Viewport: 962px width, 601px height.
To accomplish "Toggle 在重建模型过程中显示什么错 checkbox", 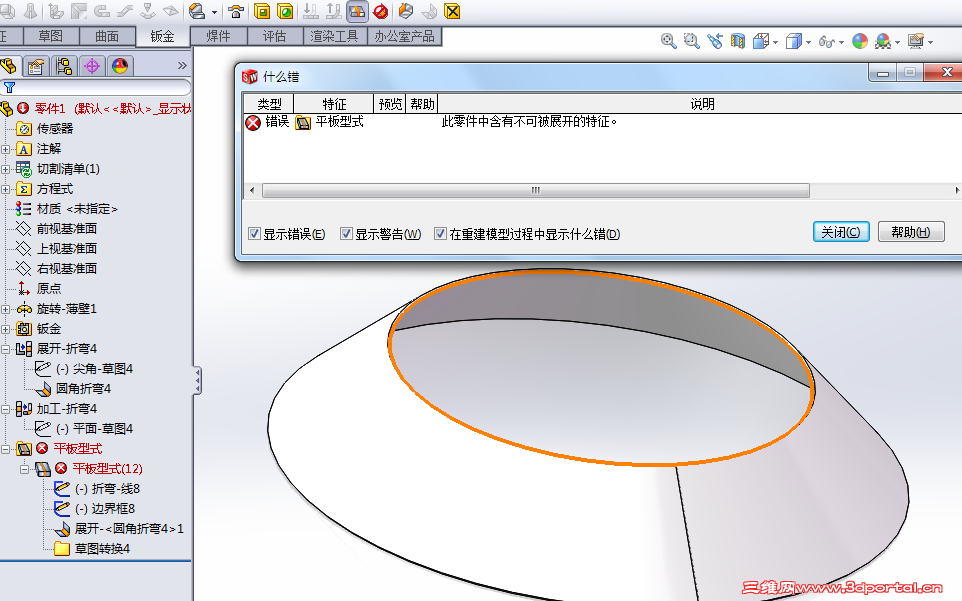I will point(440,234).
